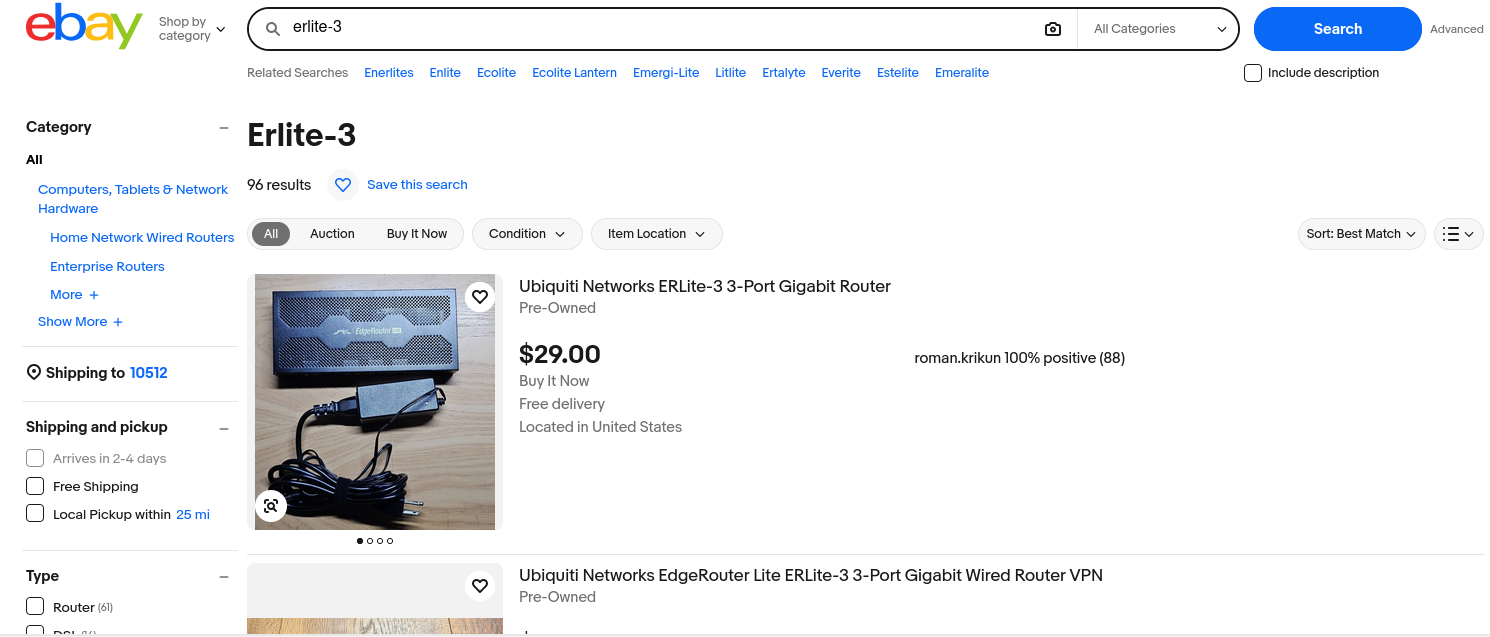Open Enterprise Routers category
The width and height of the screenshot is (1490, 637).
[107, 267]
